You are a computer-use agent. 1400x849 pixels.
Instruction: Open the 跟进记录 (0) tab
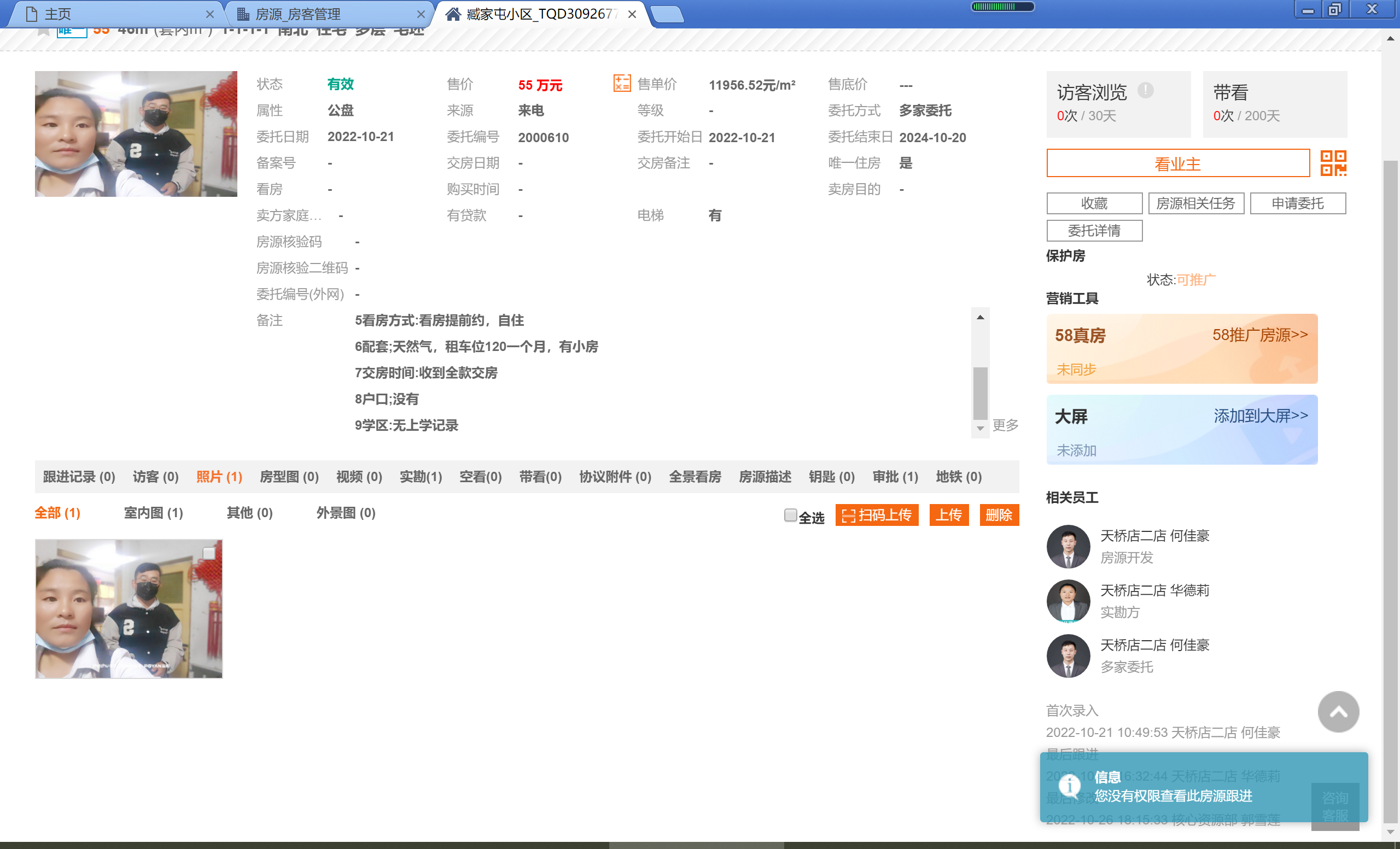click(79, 477)
